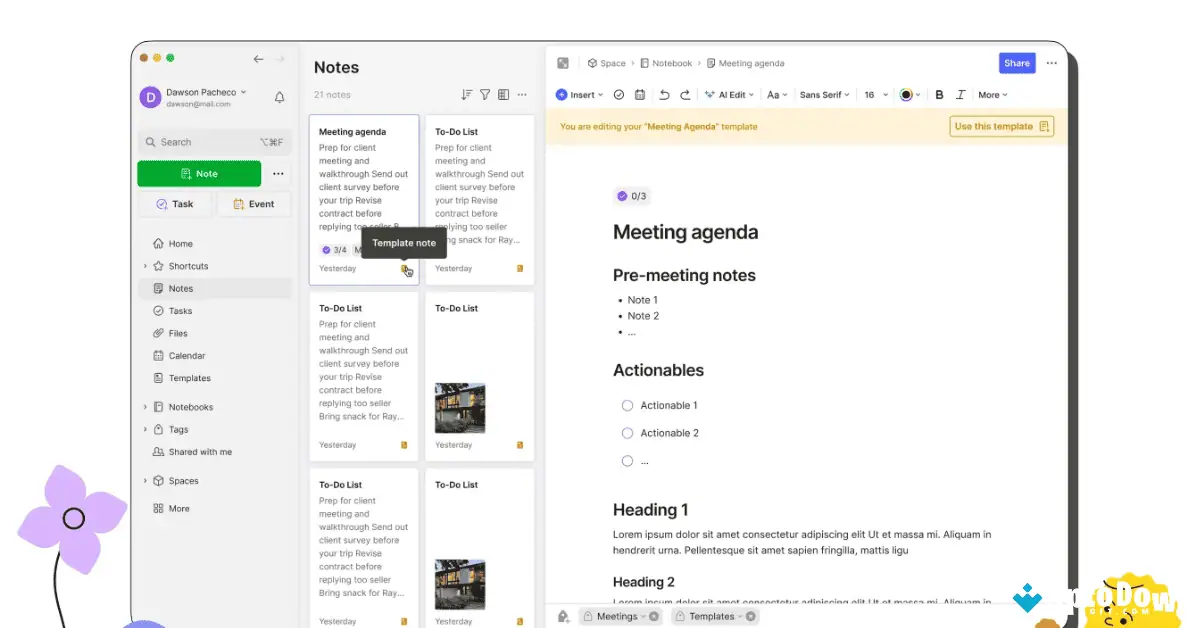
Task: Click the undo icon in the editor toolbar
Action: 663,94
